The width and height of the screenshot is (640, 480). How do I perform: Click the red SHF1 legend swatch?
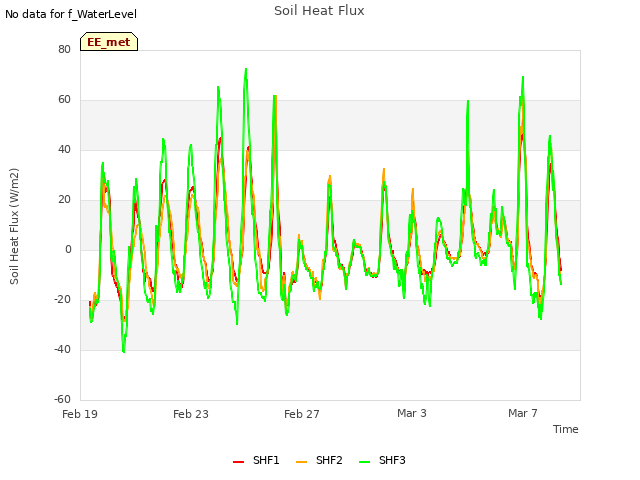pyautogui.click(x=238, y=462)
